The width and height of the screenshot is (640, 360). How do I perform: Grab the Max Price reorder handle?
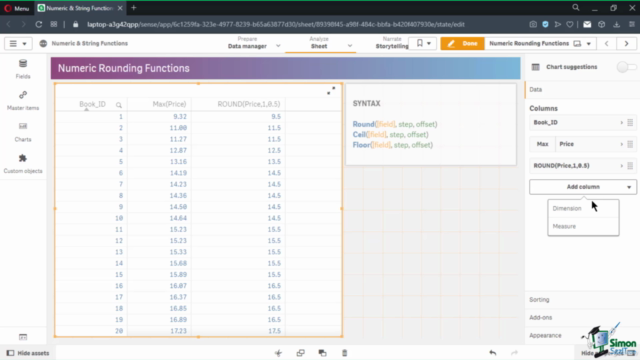[x=630, y=144]
